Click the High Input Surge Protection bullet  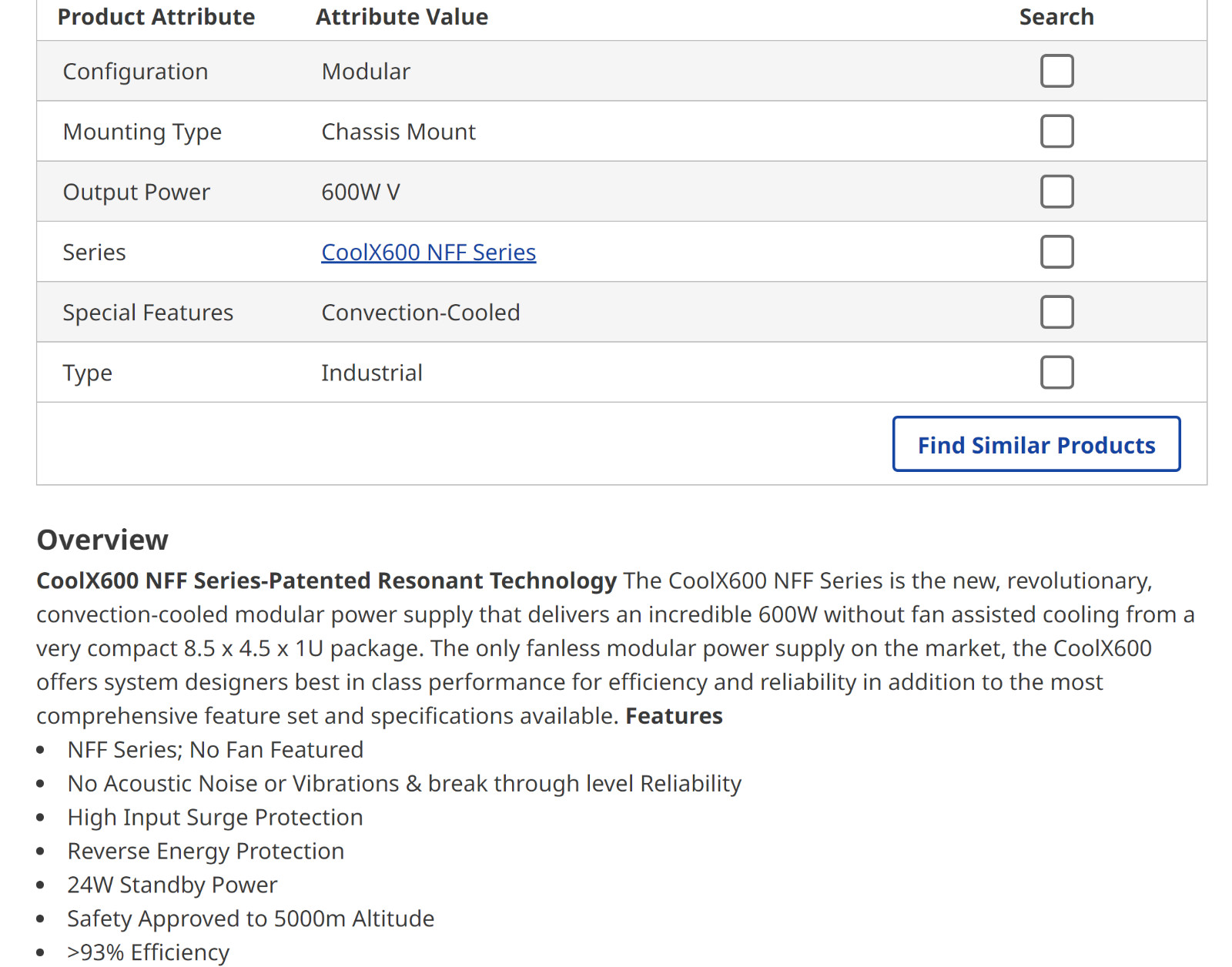(x=215, y=818)
